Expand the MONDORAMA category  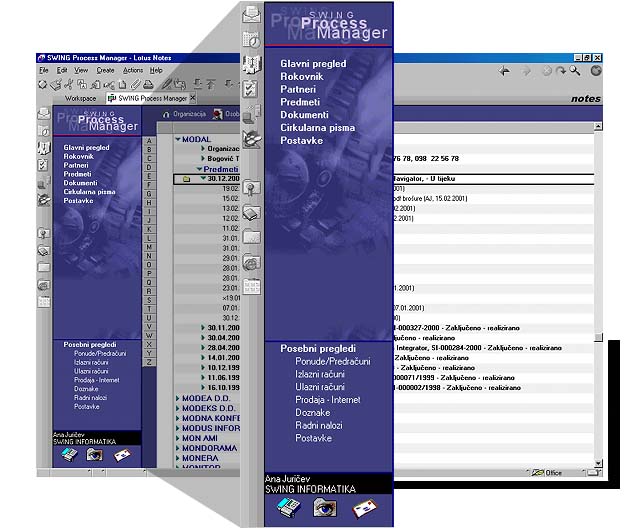[178, 448]
